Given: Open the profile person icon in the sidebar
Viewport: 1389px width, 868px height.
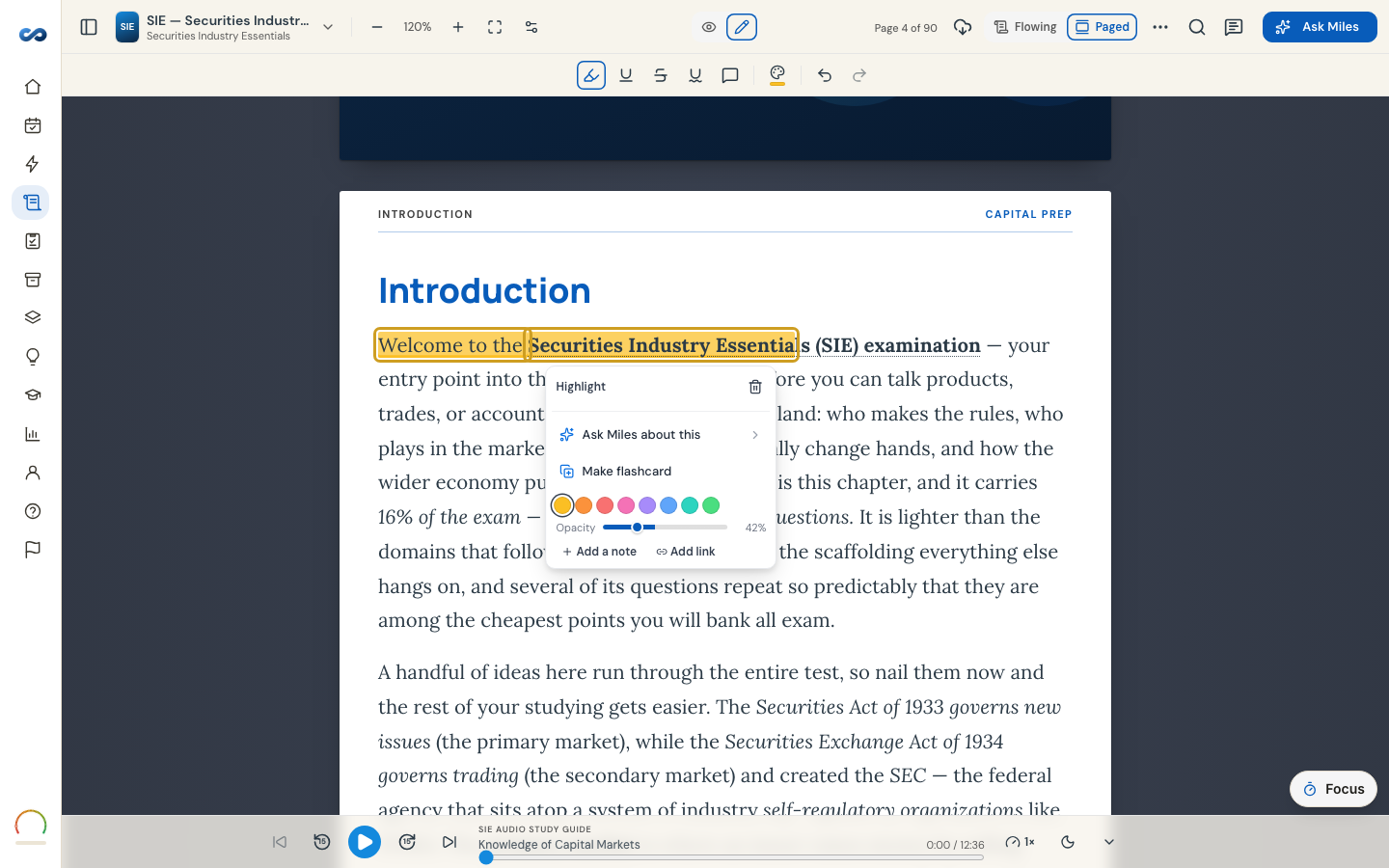Looking at the screenshot, I should 32,473.
